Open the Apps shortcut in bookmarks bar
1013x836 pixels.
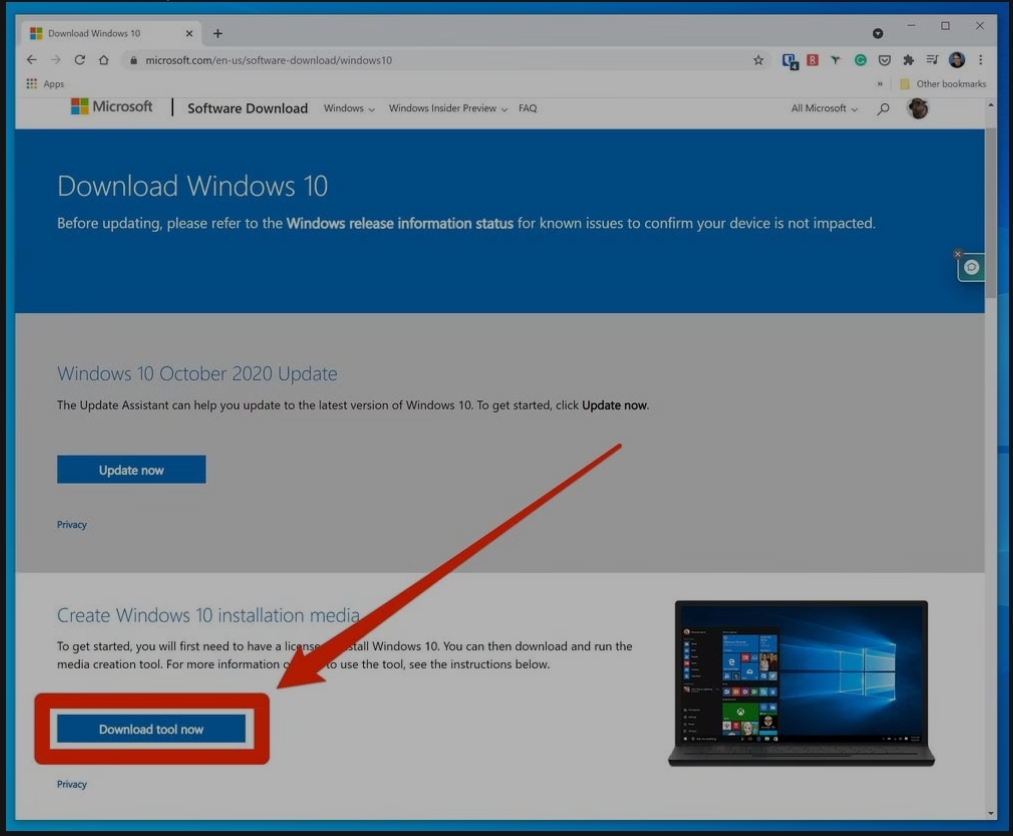click(45, 84)
